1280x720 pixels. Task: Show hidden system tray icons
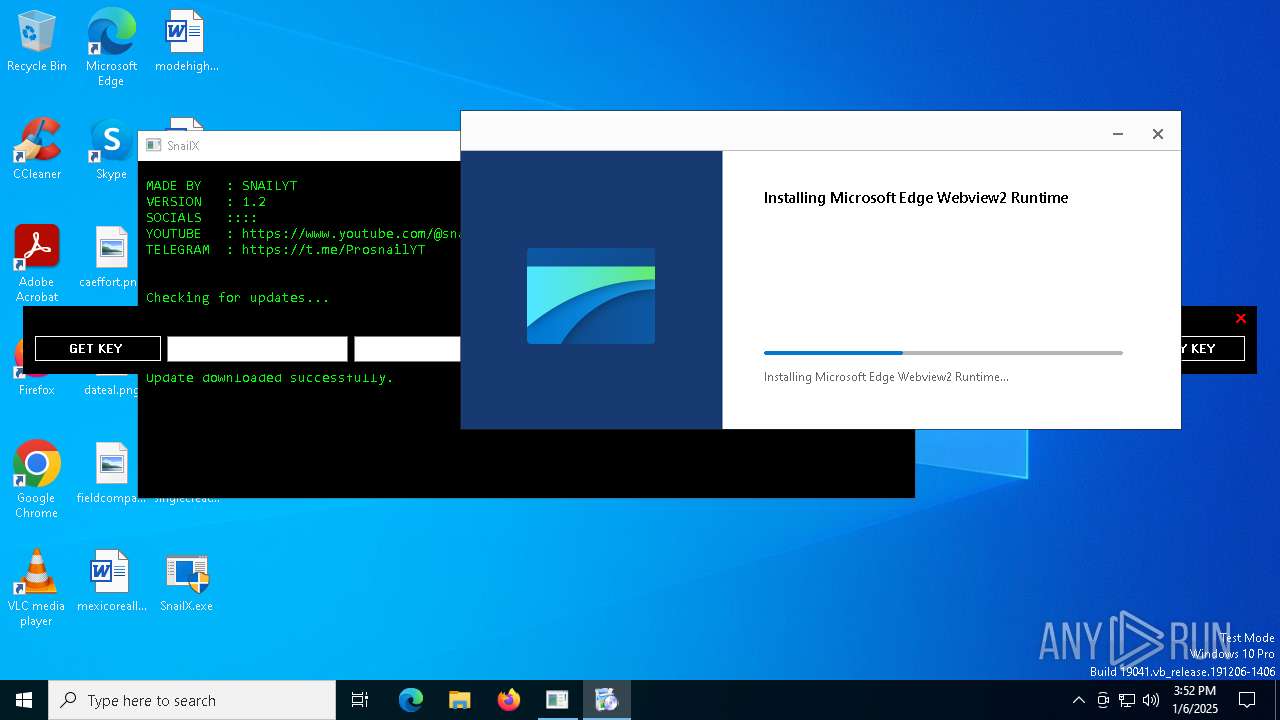[1078, 700]
